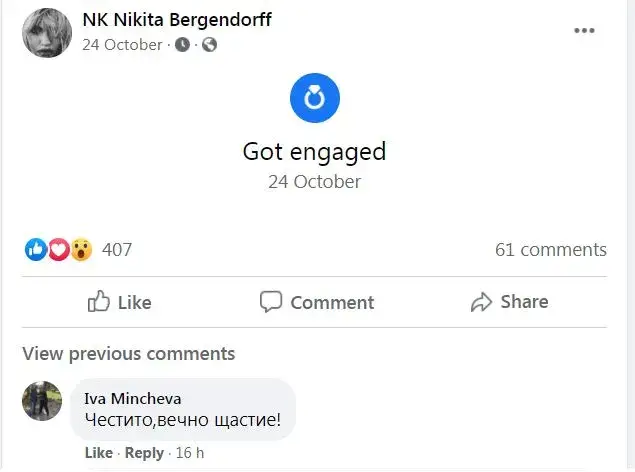Open the three-dot post options menu
Image resolution: width=635 pixels, height=472 pixels.
click(584, 31)
